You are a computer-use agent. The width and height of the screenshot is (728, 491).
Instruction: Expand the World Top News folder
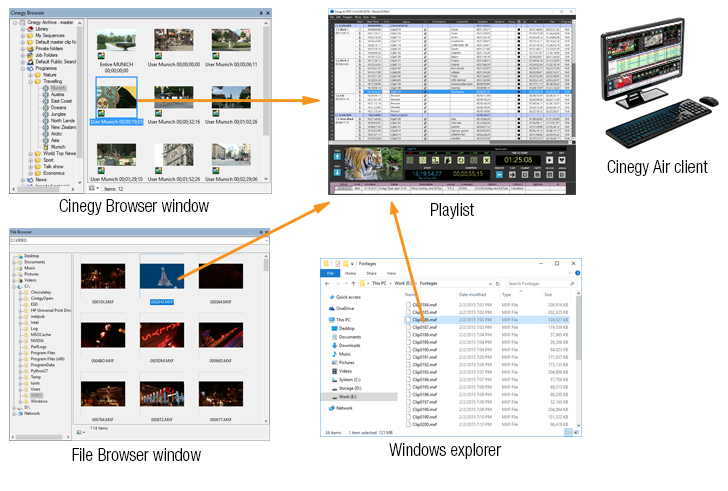pyautogui.click(x=33, y=153)
